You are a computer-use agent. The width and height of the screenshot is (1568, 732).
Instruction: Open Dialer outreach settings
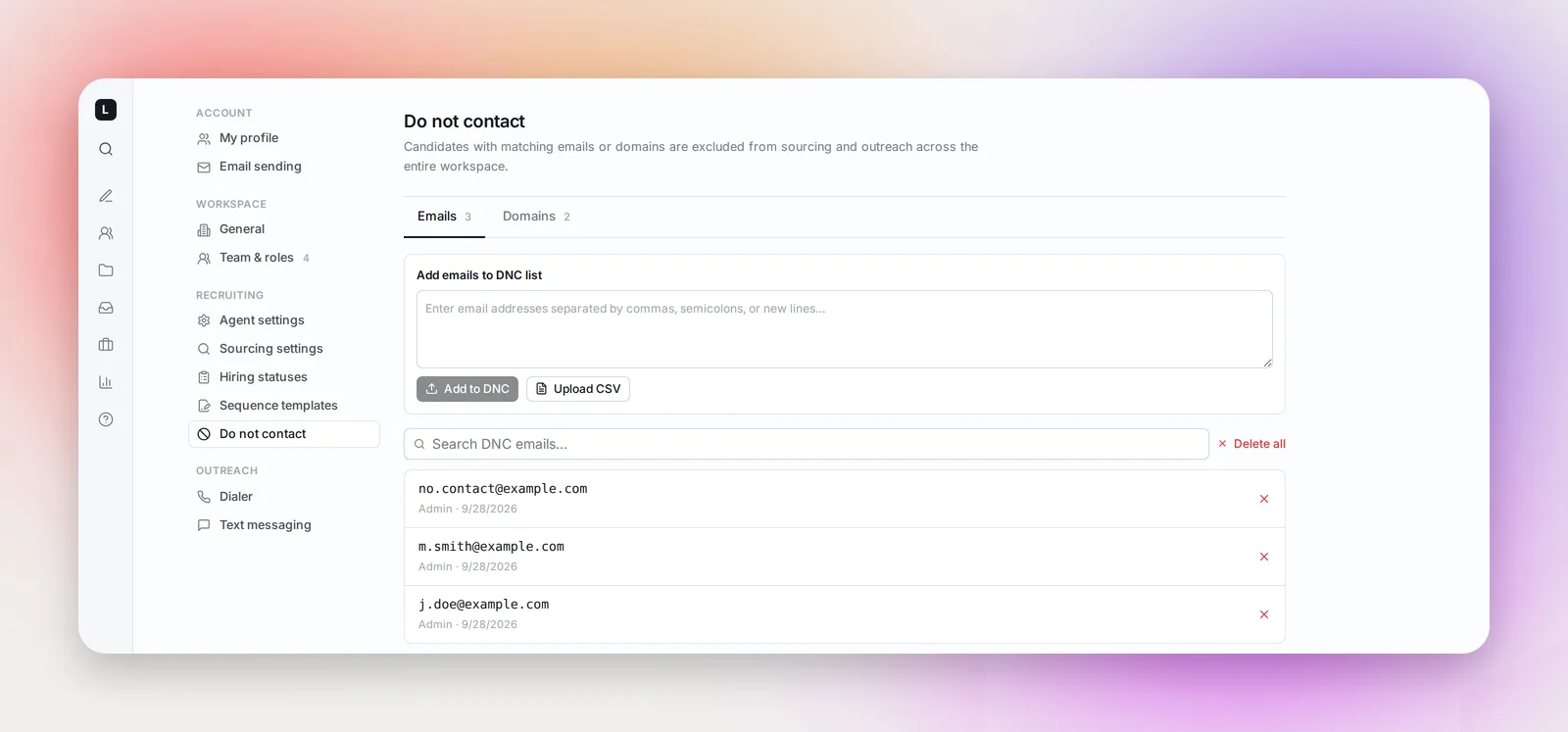tap(283, 497)
